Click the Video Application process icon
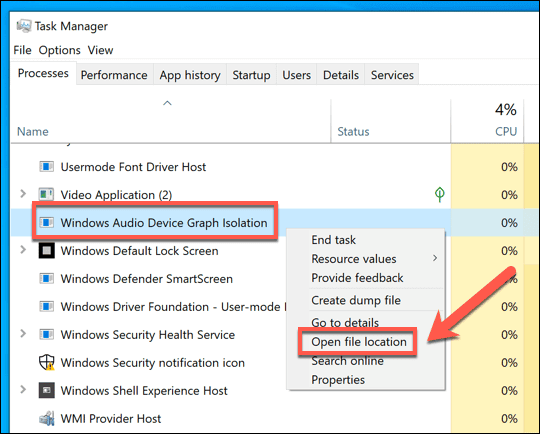This screenshot has height=434, width=540. (x=46, y=195)
